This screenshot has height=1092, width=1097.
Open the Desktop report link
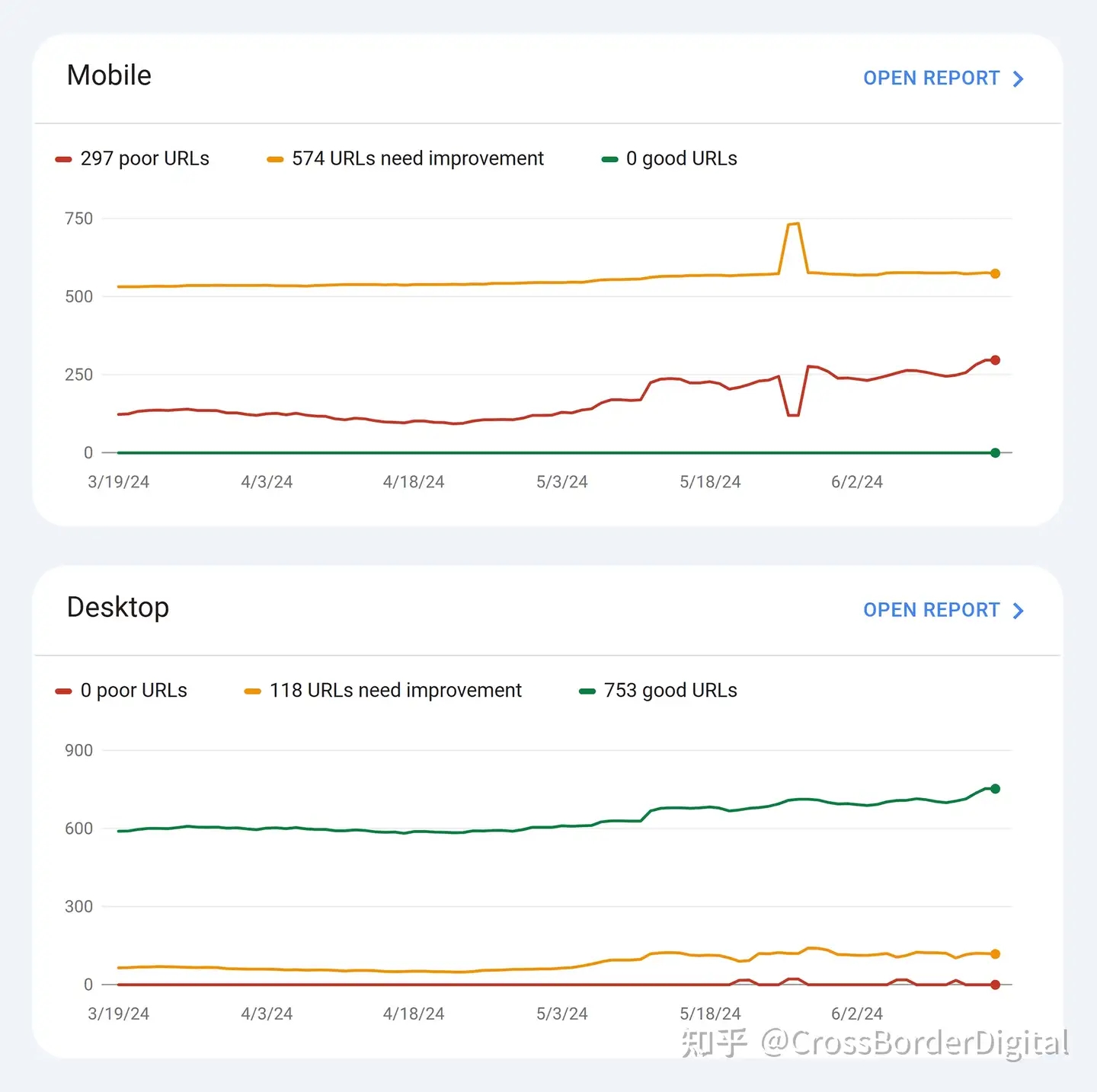click(x=931, y=610)
